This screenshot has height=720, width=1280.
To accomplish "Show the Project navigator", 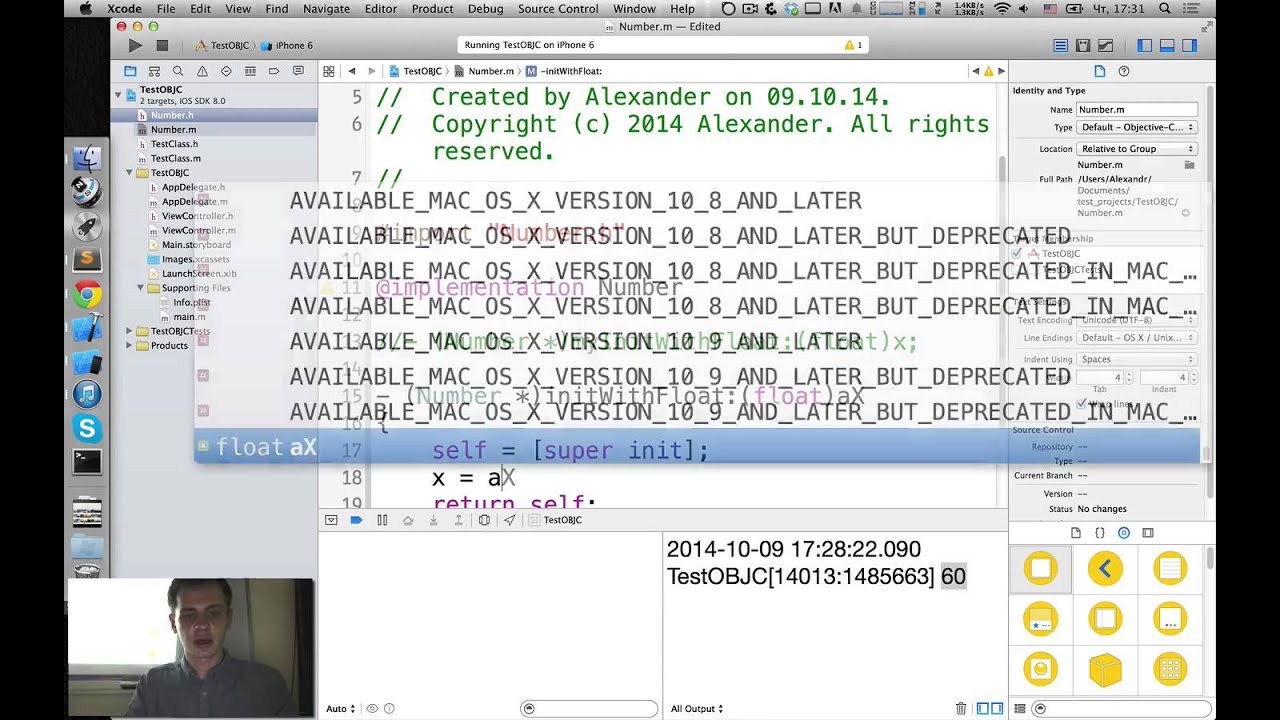I will tap(130, 71).
